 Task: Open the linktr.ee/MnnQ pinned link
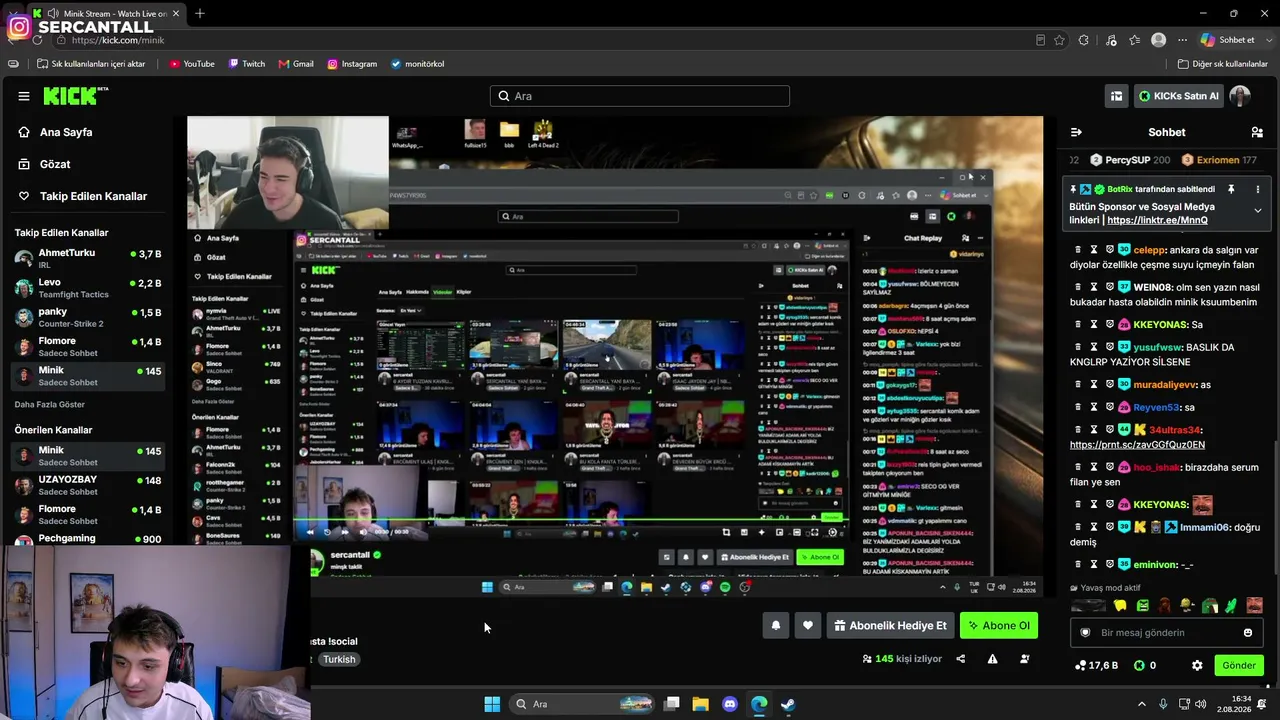tap(1157, 220)
